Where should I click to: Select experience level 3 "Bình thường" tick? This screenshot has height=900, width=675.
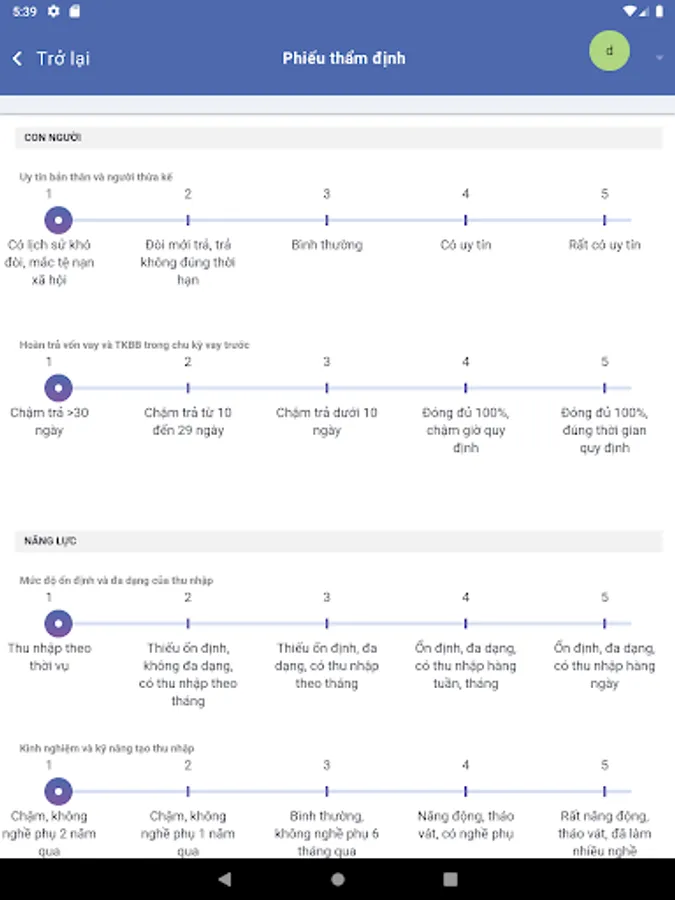327,792
